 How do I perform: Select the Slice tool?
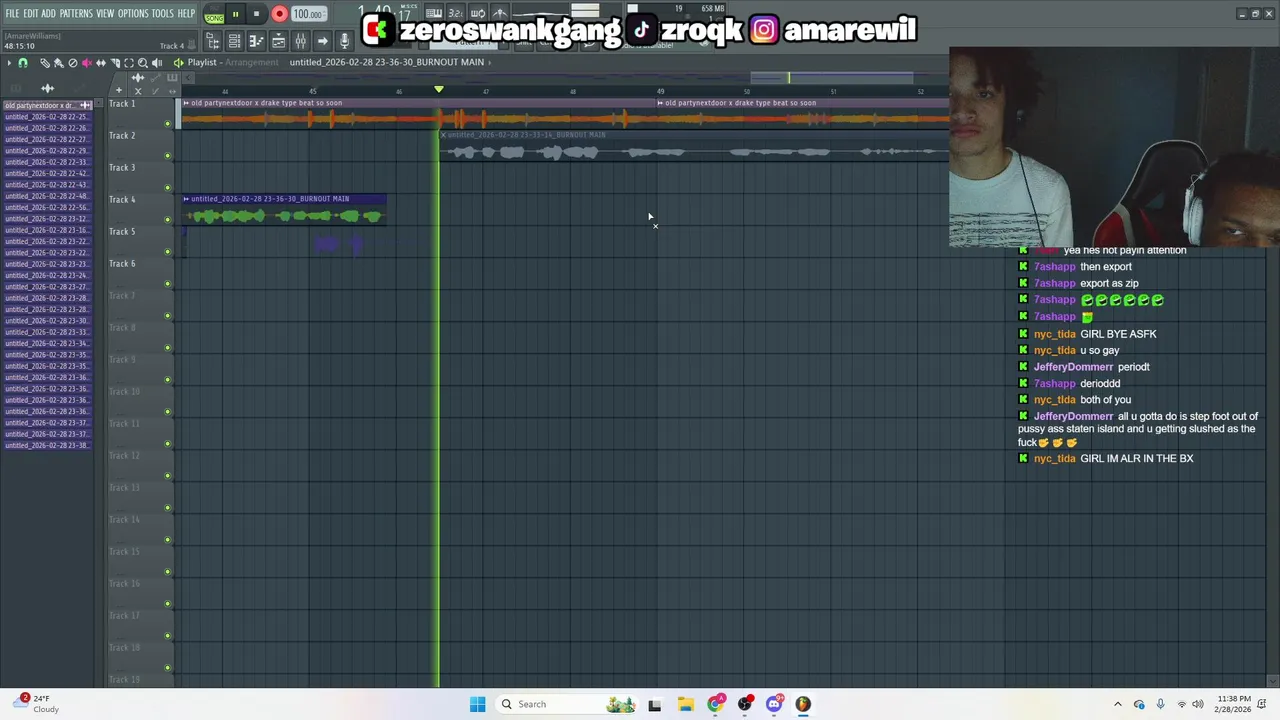click(x=115, y=63)
